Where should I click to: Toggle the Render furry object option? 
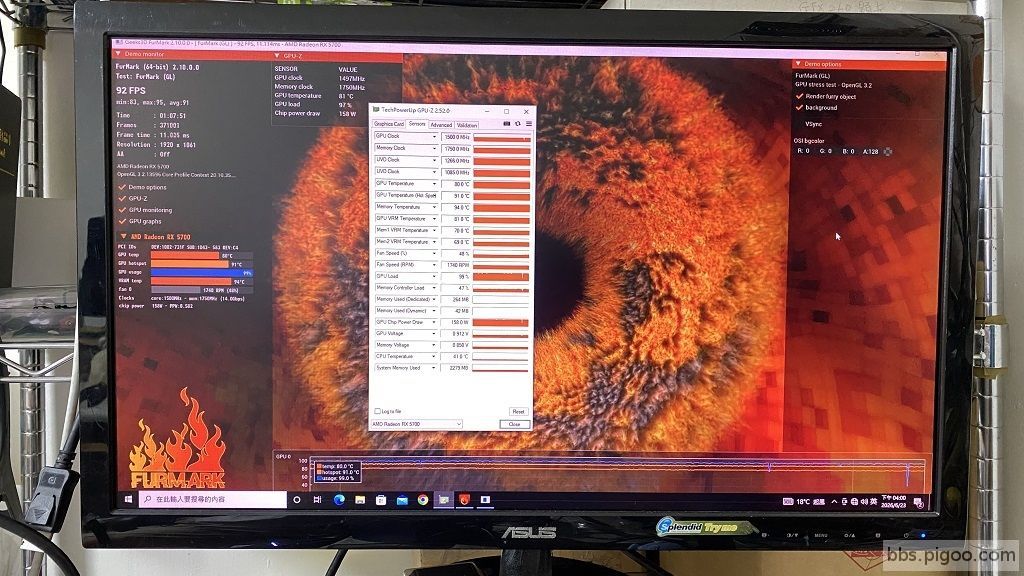click(799, 96)
